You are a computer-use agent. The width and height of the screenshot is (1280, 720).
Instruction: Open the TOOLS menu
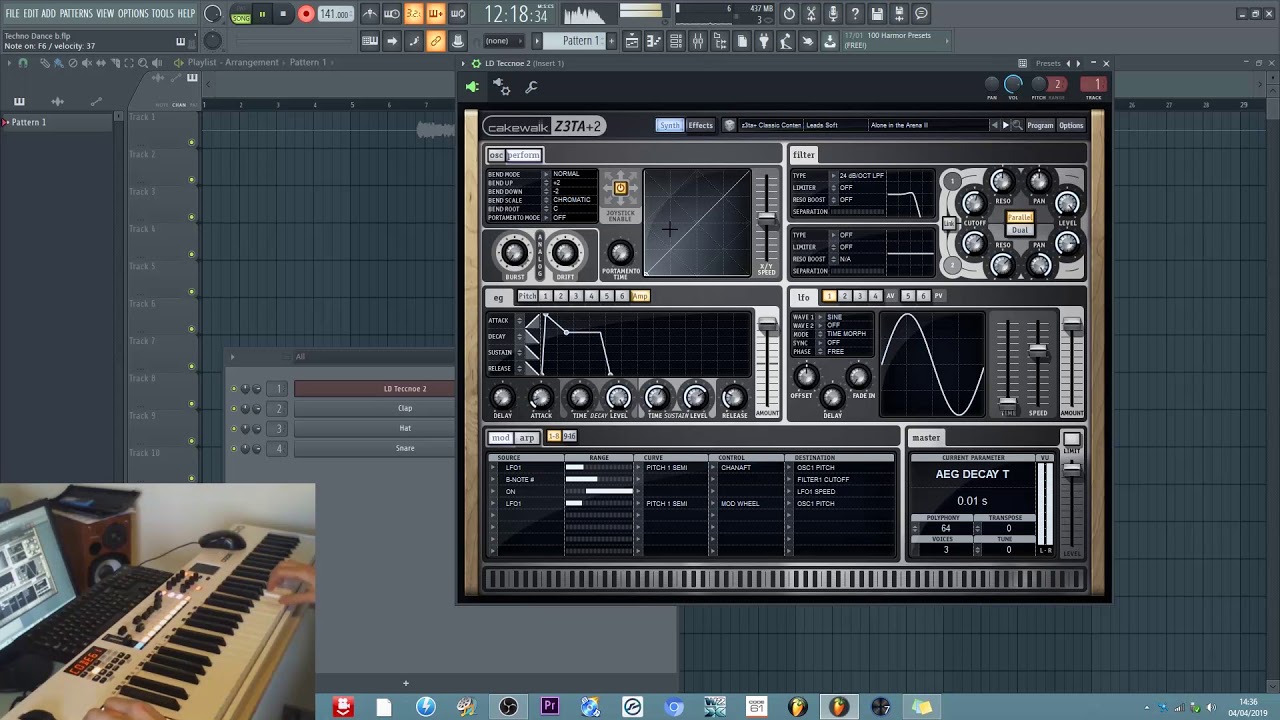(163, 13)
